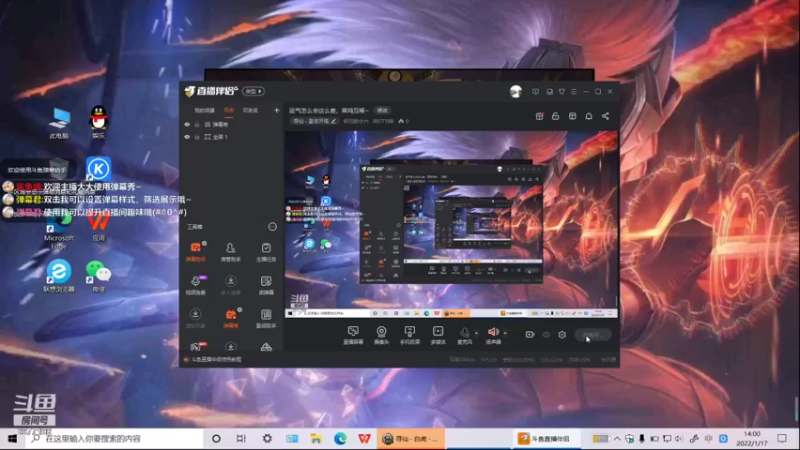The width and height of the screenshot is (800, 450).
Task: Click the 修改 edit title button
Action: point(382,110)
